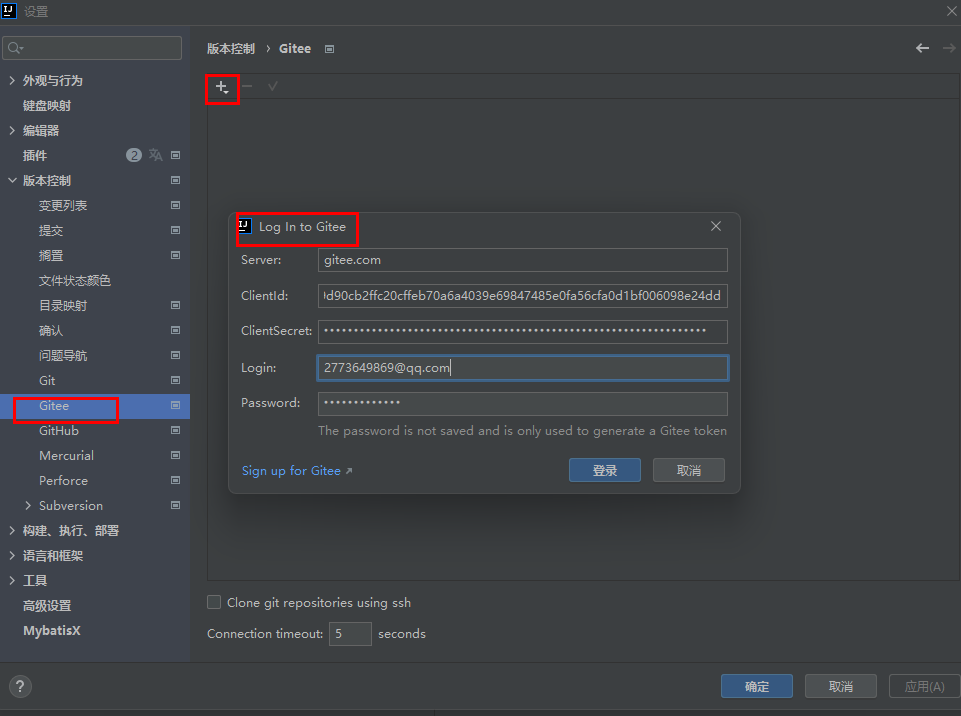Expand the 外观与行为 section
This screenshot has height=716, width=961.
click(x=12, y=80)
